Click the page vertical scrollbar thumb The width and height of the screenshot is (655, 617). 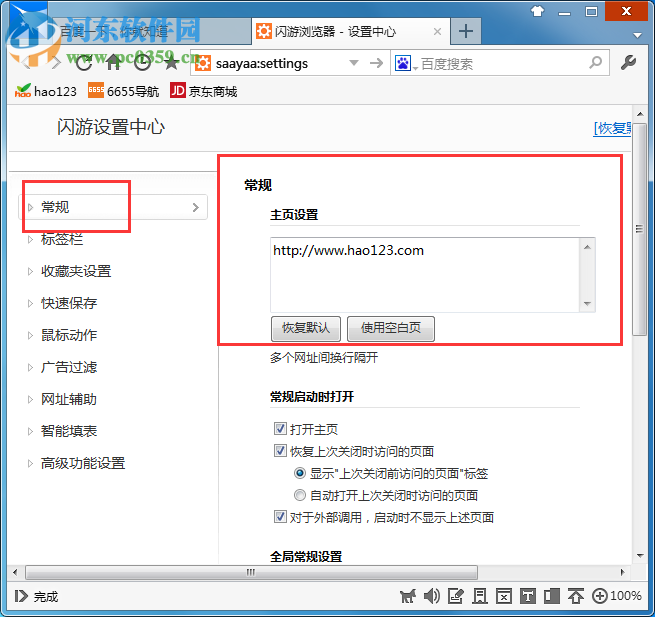pos(639,229)
